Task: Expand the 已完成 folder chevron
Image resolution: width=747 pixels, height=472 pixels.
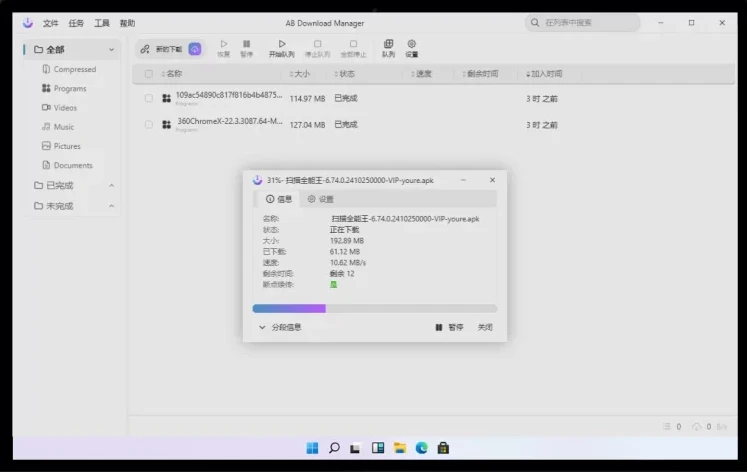Action: coord(111,185)
